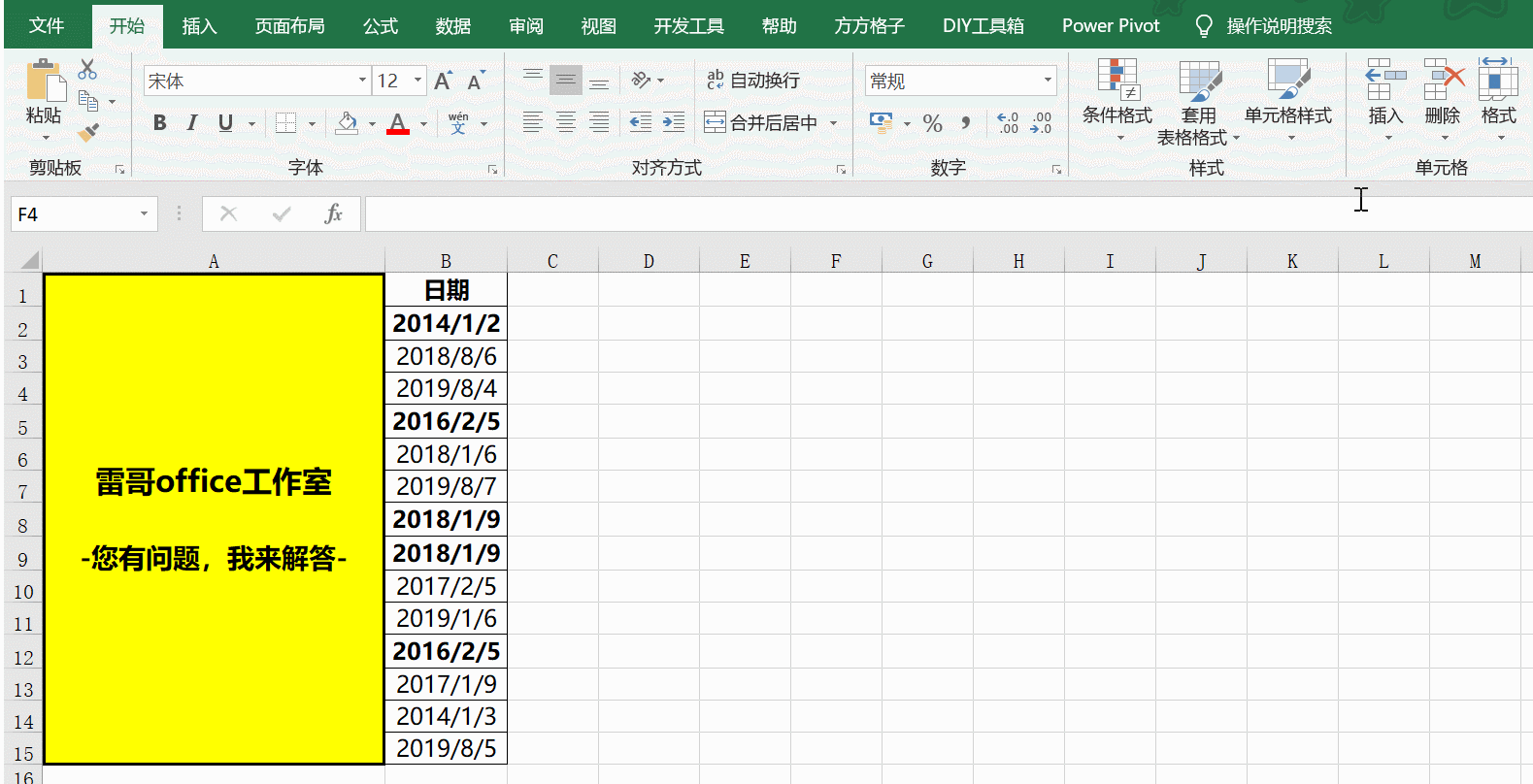The height and width of the screenshot is (784, 1533).
Task: Click the Paste clipboard icon
Action: 44,80
